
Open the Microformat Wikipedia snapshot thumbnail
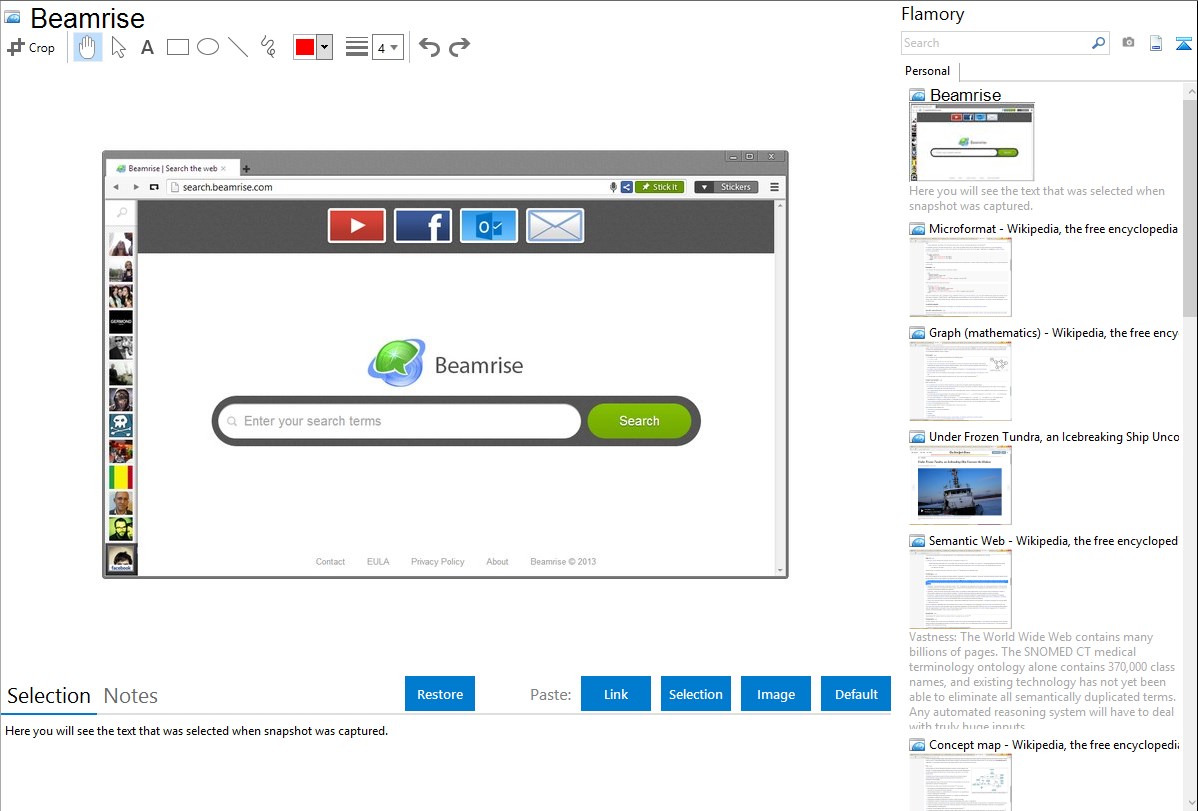pyautogui.click(x=960, y=277)
